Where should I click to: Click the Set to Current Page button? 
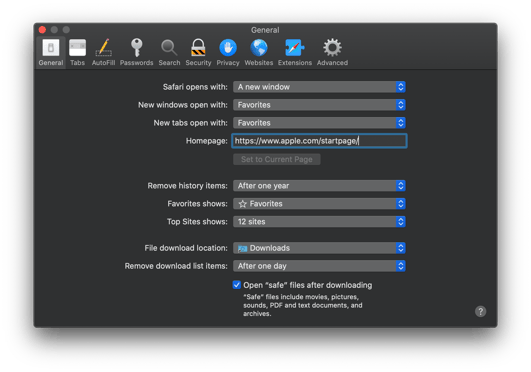[277, 159]
